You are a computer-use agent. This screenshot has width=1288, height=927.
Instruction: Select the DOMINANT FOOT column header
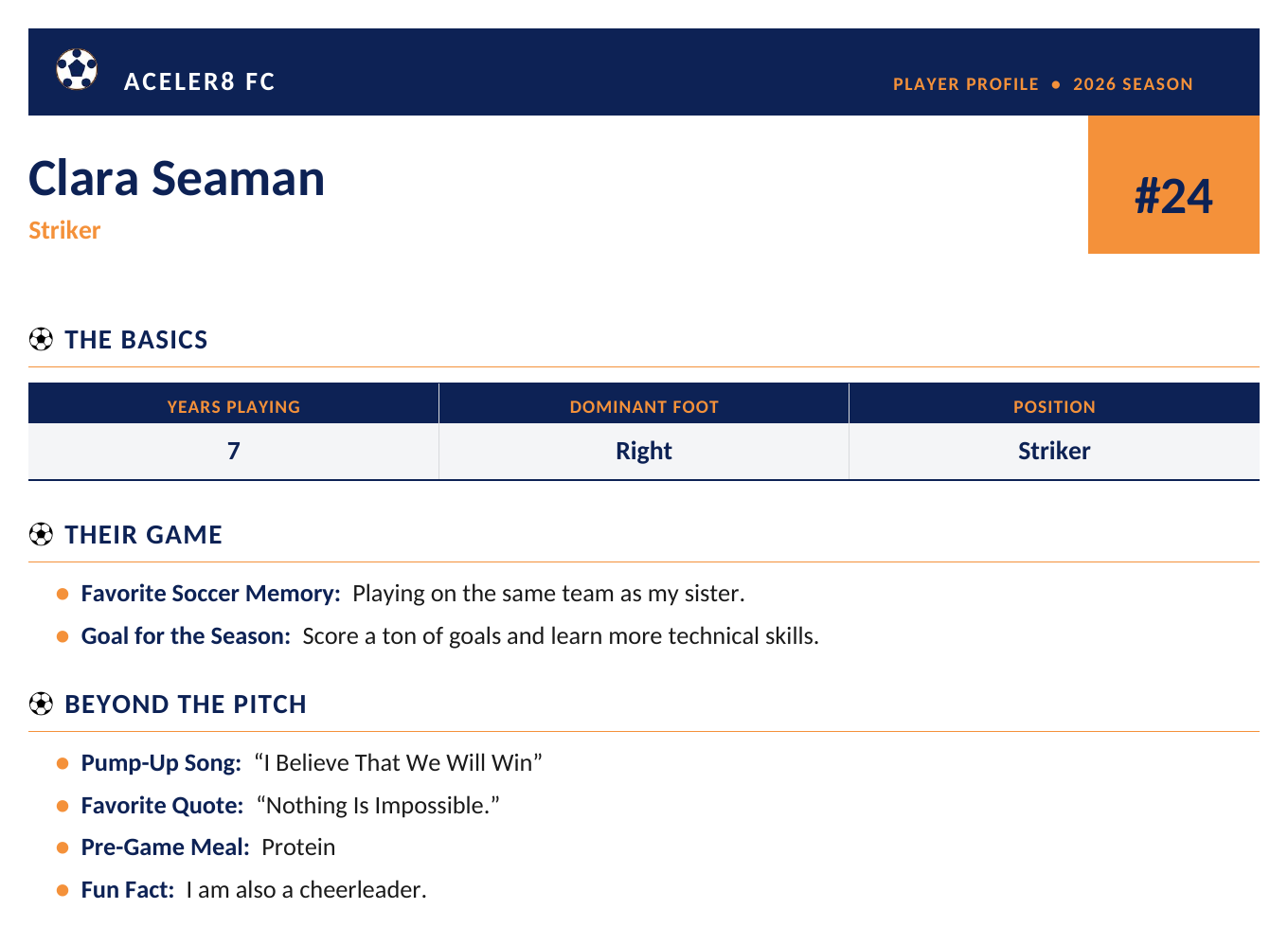(x=644, y=407)
